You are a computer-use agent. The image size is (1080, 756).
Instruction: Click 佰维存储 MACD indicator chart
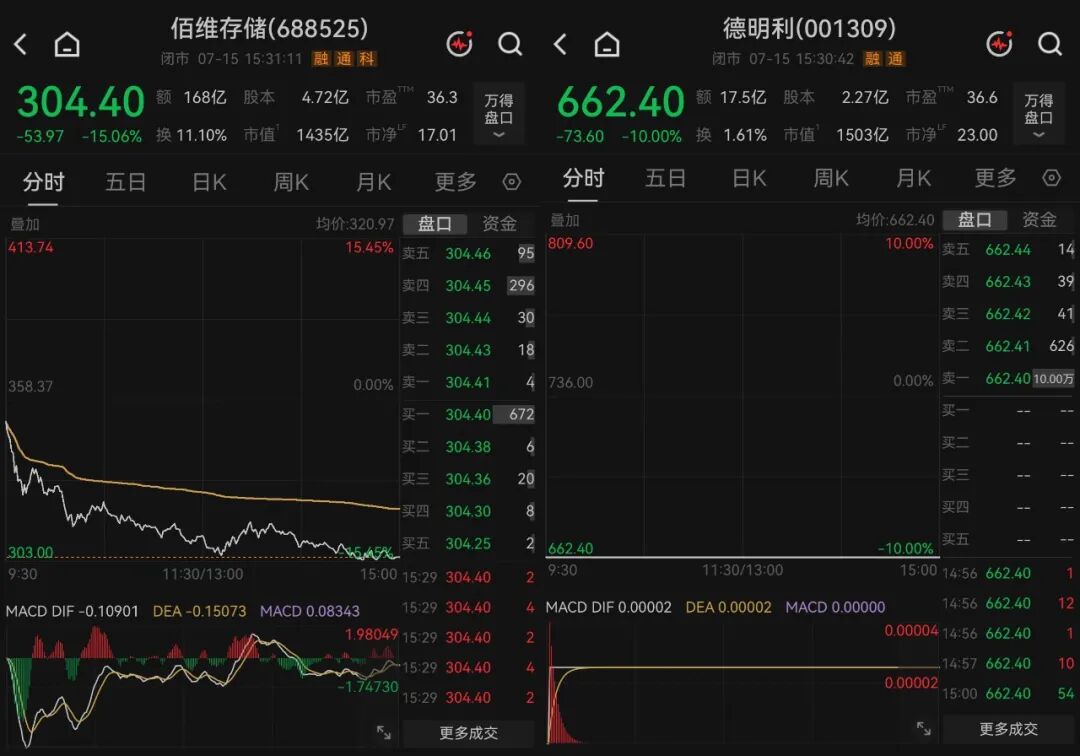tap(202, 686)
